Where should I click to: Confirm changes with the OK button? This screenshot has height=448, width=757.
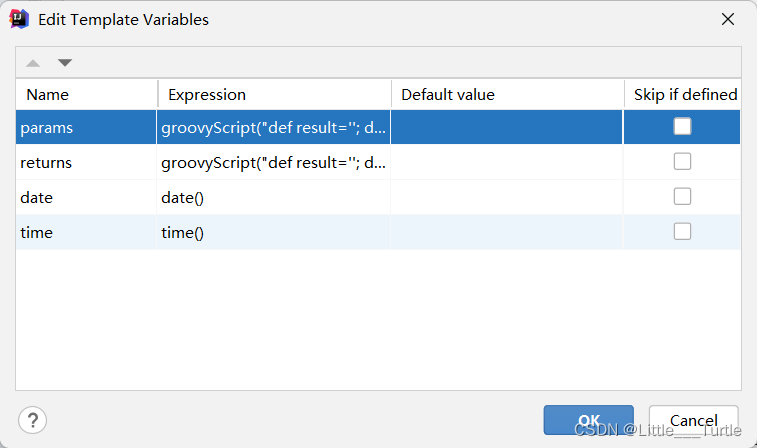[x=589, y=420]
